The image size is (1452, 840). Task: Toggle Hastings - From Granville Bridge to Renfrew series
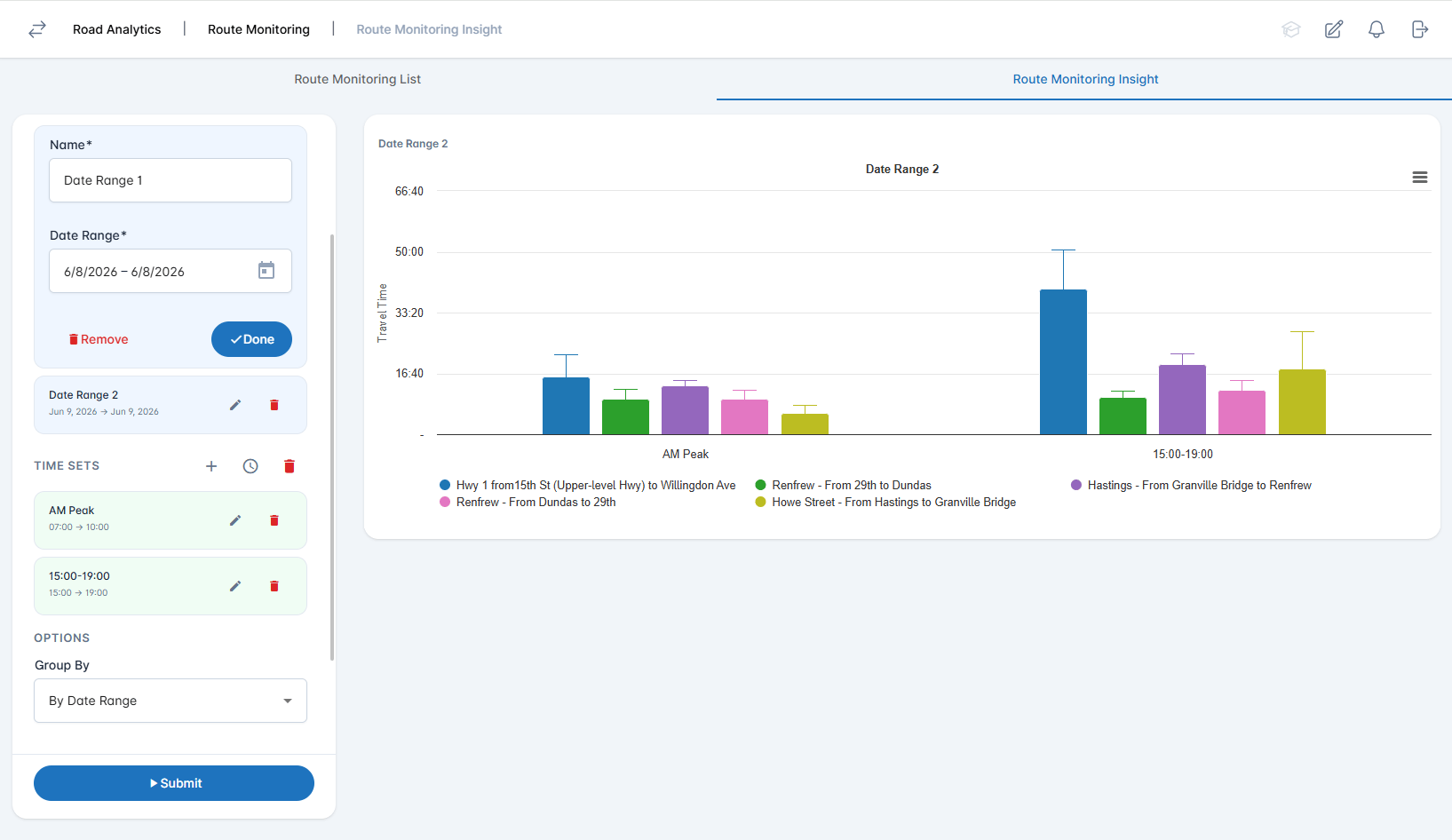[1191, 486]
